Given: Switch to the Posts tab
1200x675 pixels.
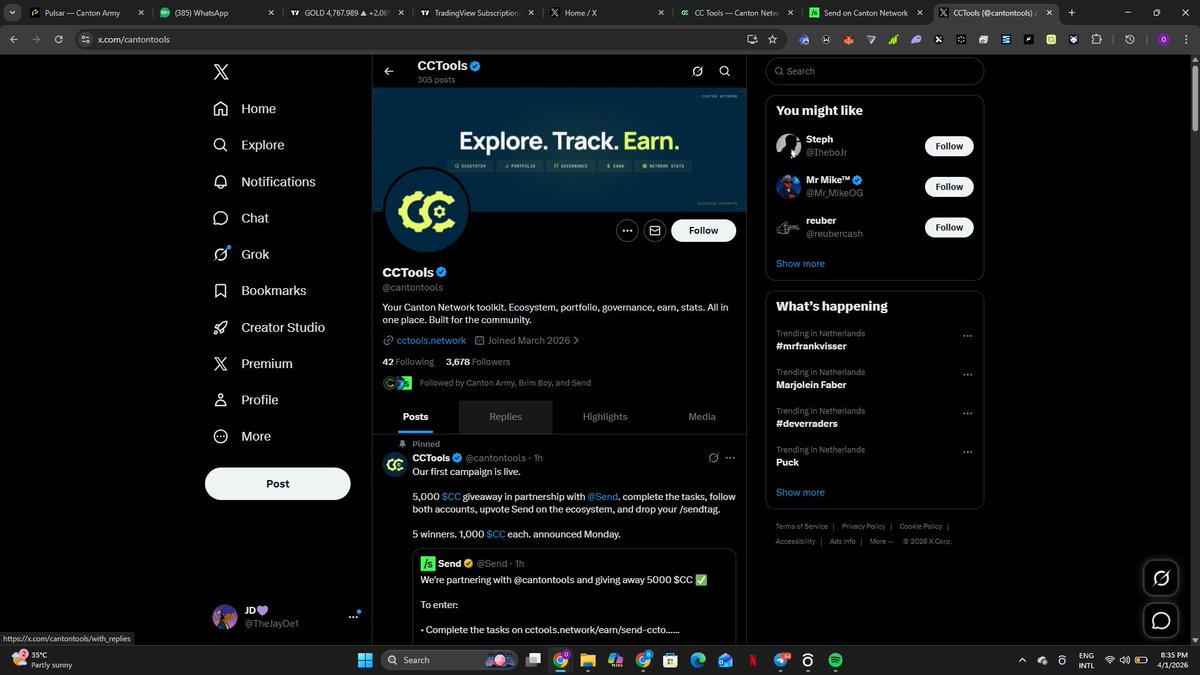Looking at the screenshot, I should tap(415, 417).
